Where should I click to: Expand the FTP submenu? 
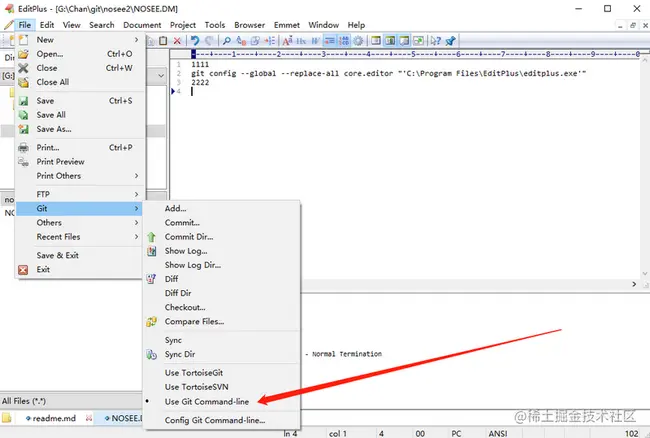pyautogui.click(x=79, y=194)
